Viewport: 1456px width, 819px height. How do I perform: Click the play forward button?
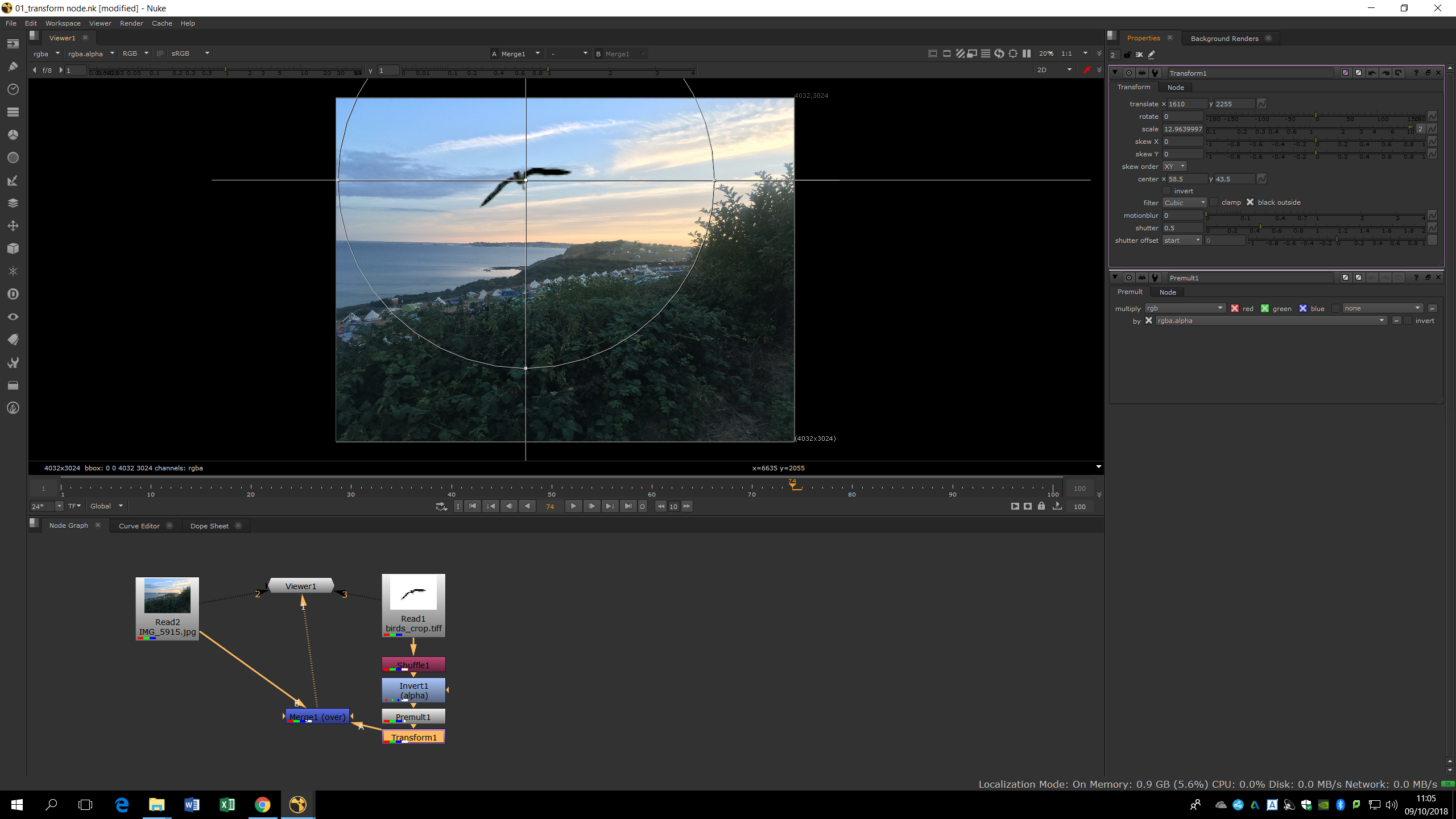coord(573,506)
